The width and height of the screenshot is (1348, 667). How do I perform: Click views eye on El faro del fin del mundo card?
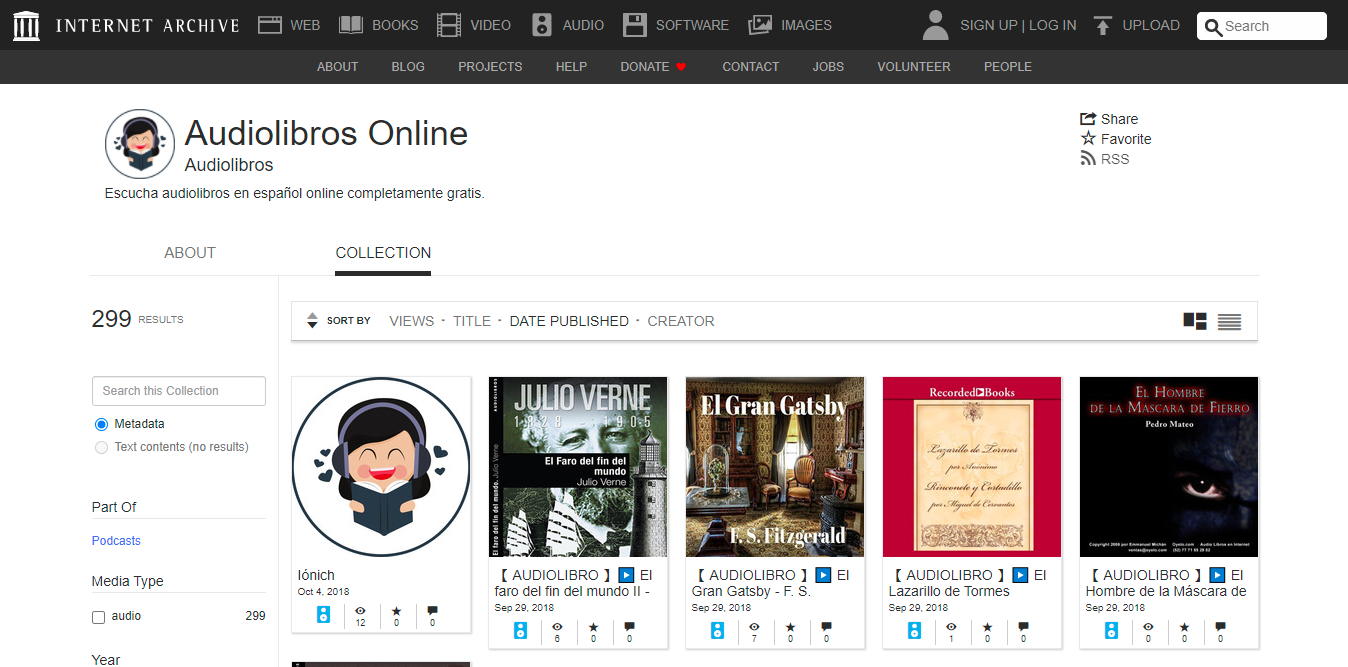pos(557,627)
